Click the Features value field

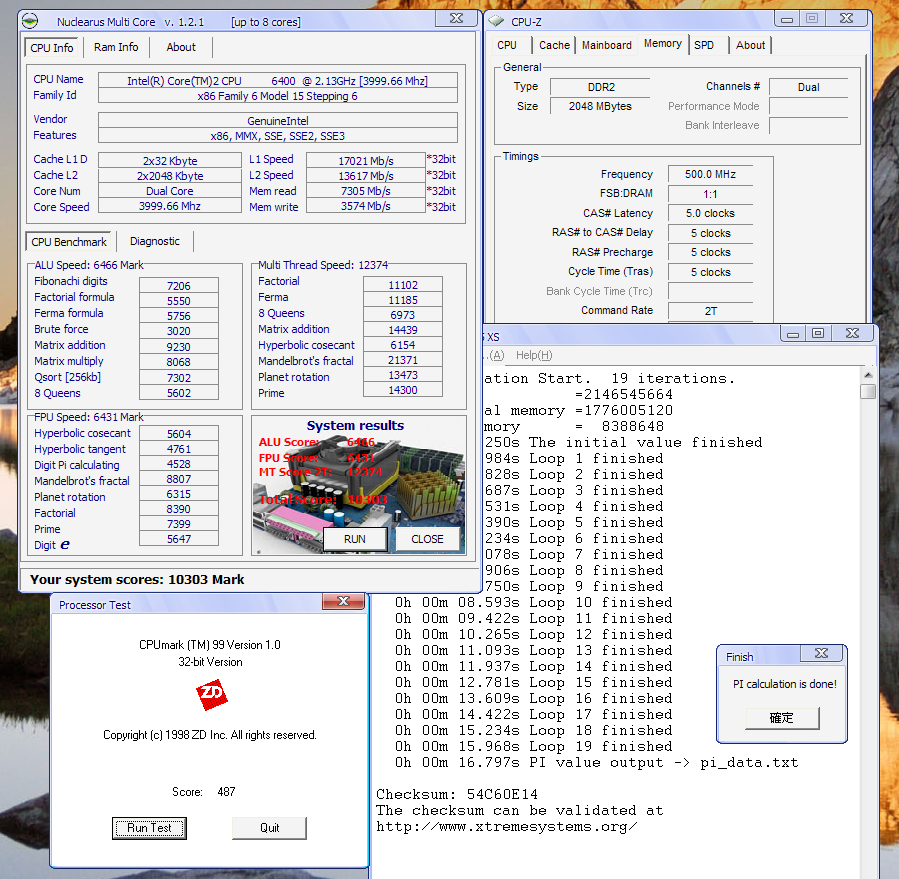(277, 136)
